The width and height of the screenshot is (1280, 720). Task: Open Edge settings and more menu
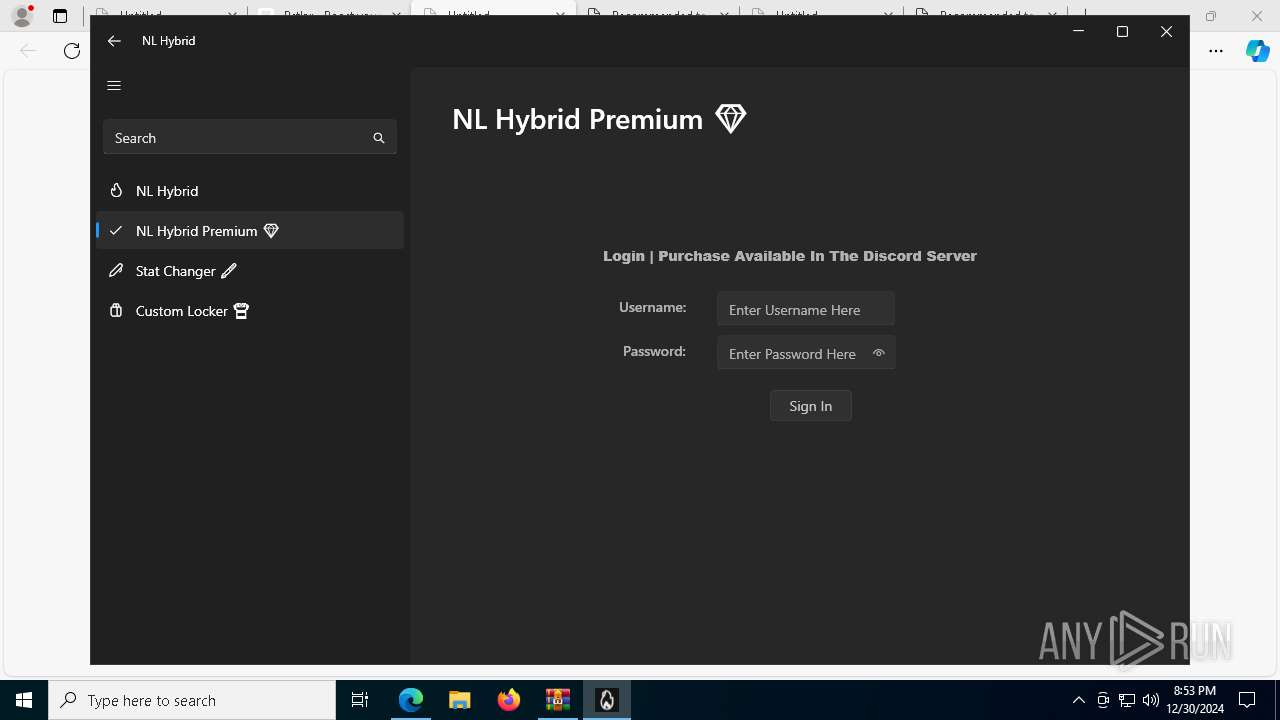point(1216,51)
